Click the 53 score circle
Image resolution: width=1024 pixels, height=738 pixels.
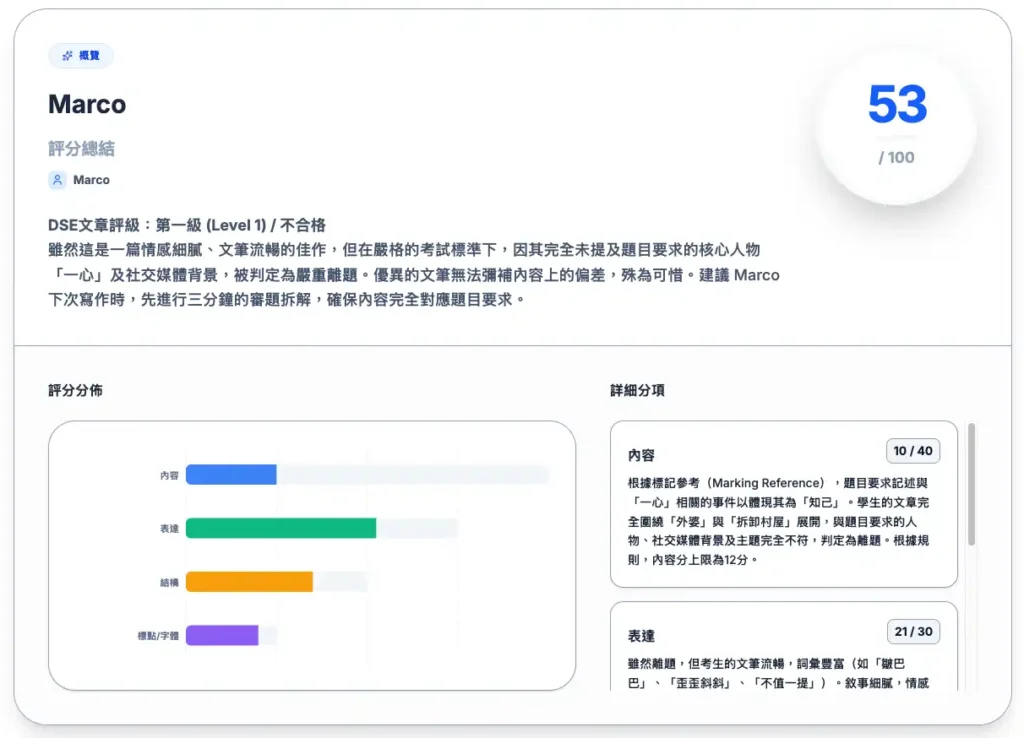click(896, 125)
